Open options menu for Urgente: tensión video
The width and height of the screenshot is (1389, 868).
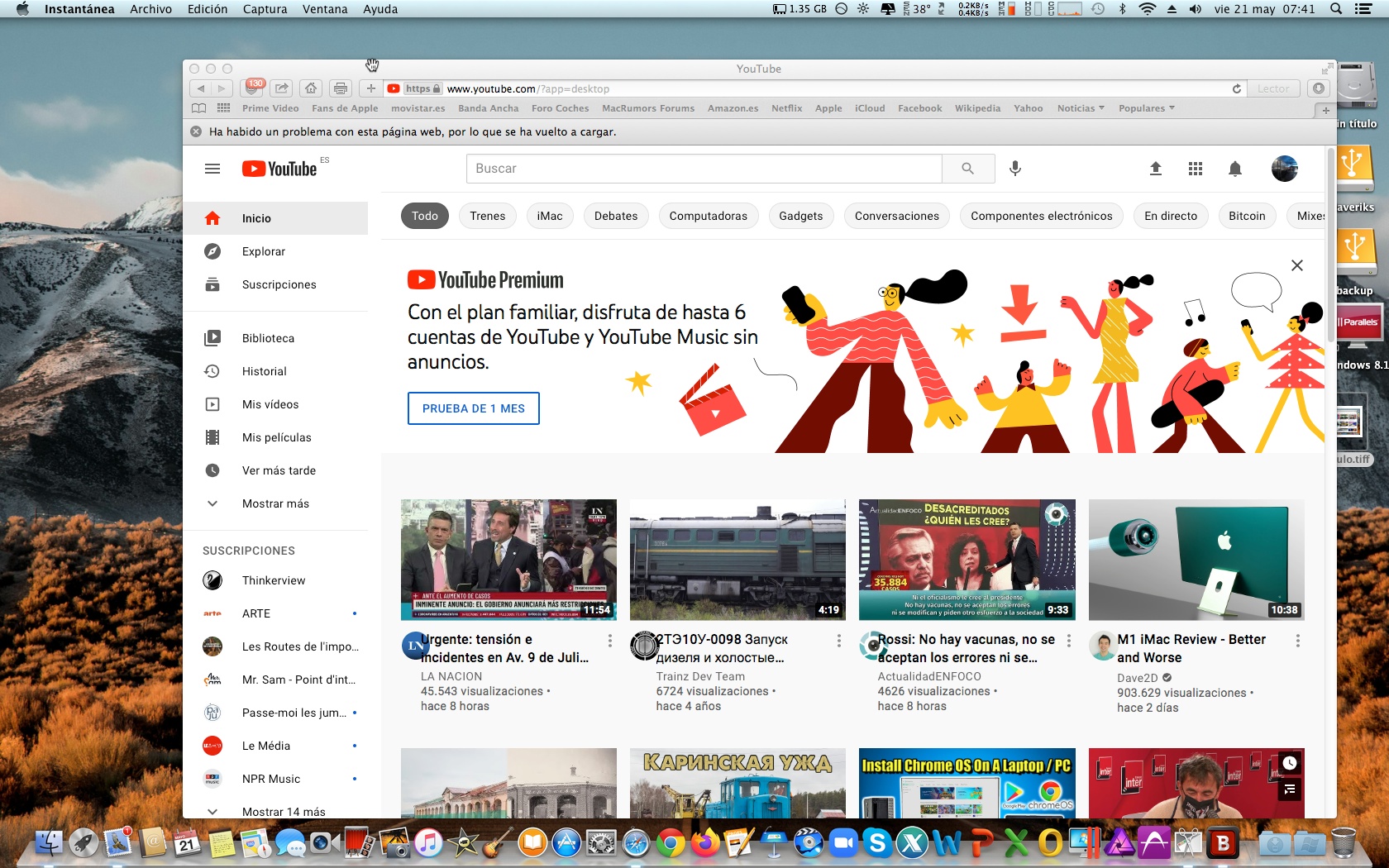click(610, 641)
